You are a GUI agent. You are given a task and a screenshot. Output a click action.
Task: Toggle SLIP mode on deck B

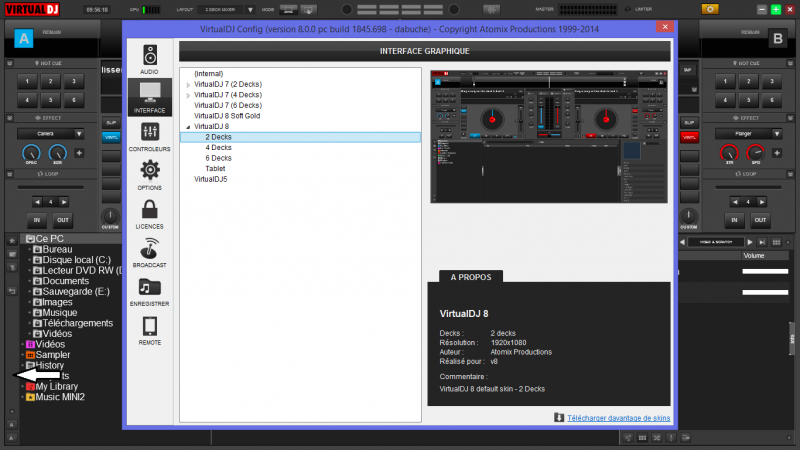[x=689, y=123]
